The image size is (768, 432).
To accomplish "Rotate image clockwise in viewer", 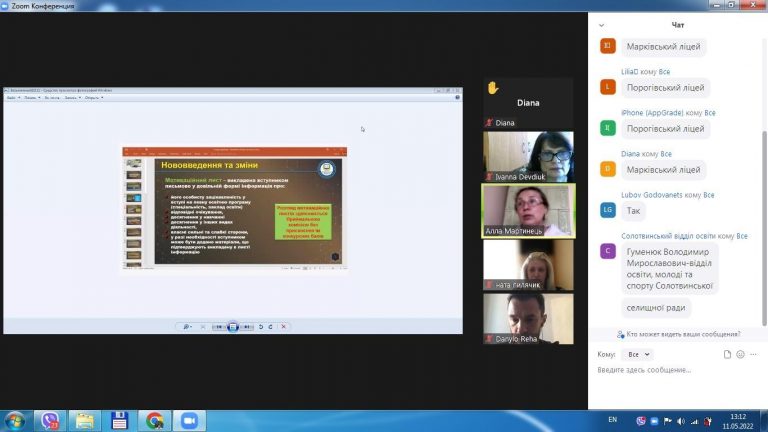I will 270,327.
